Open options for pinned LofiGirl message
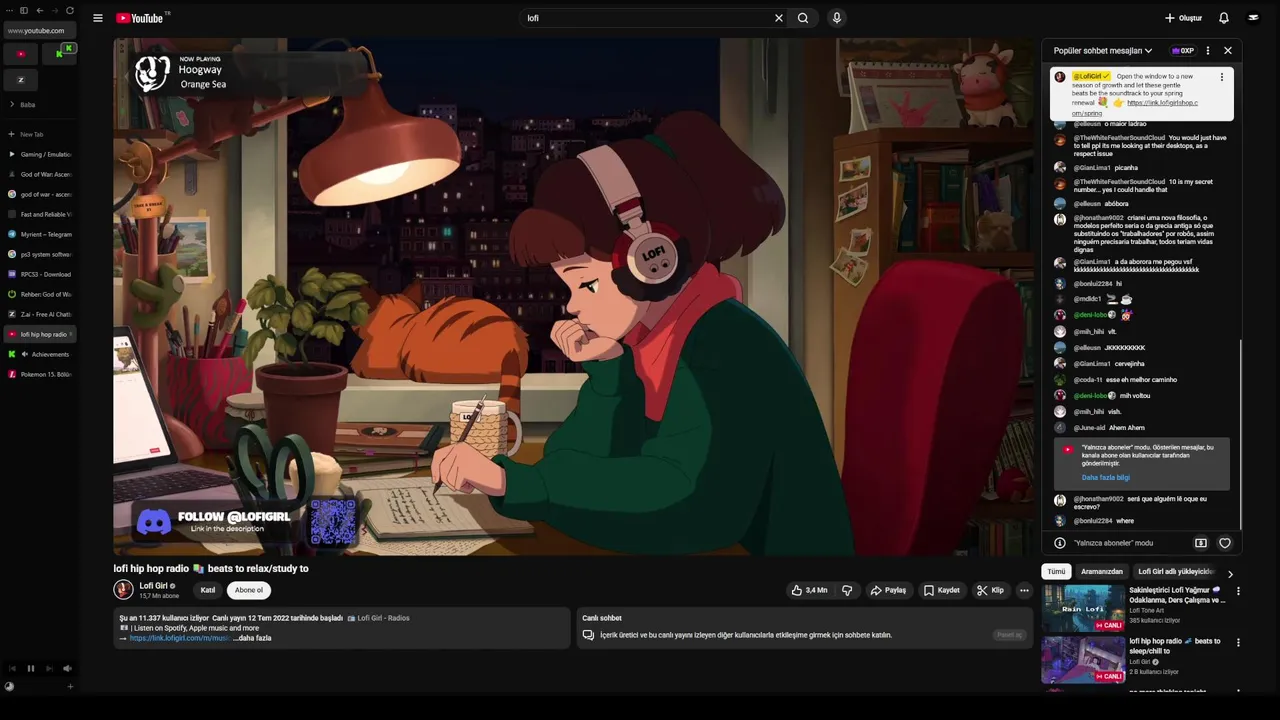Image resolution: width=1280 pixels, height=720 pixels. coord(1221,77)
